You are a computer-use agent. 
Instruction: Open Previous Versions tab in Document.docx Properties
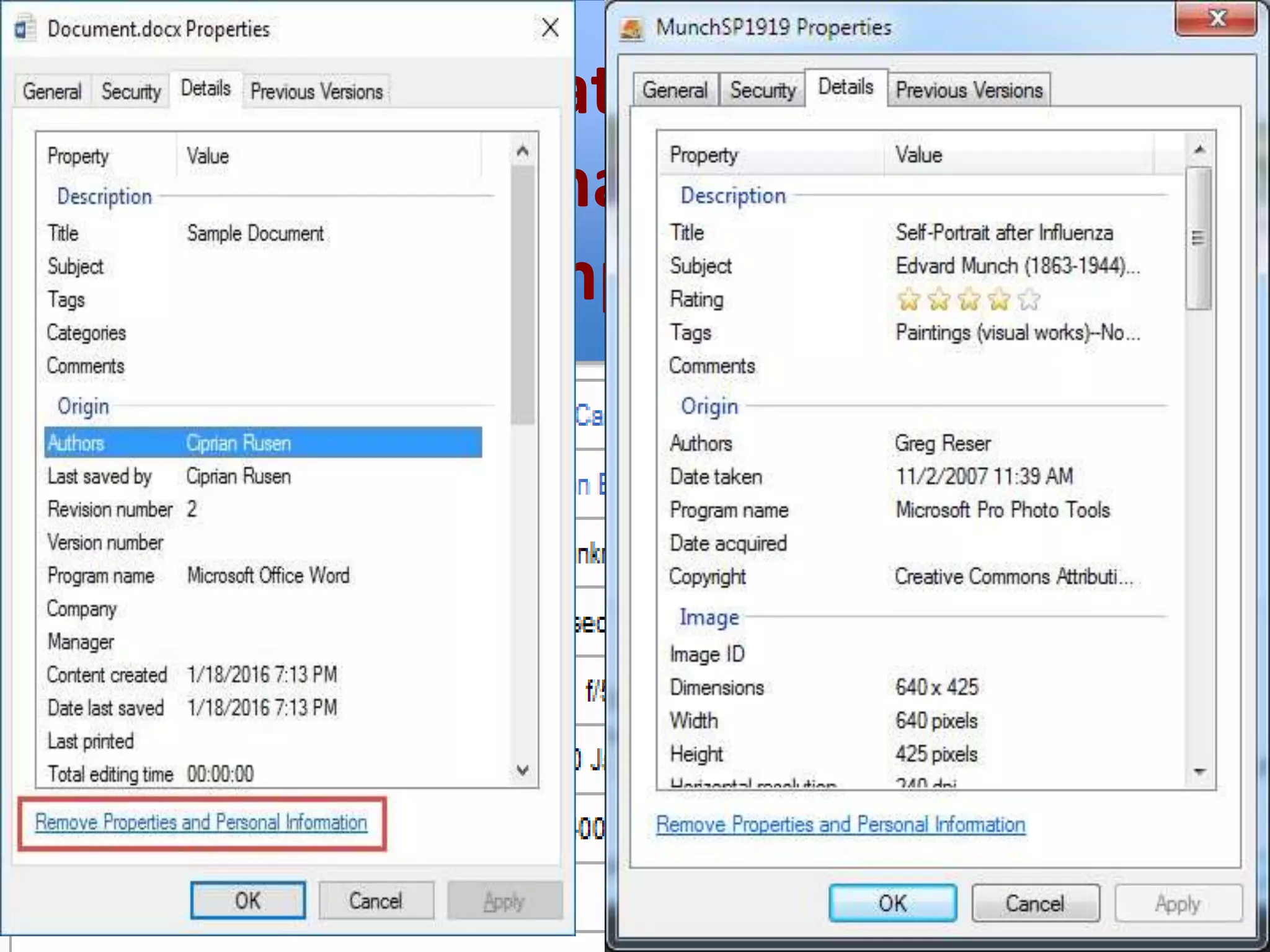pyautogui.click(x=316, y=92)
